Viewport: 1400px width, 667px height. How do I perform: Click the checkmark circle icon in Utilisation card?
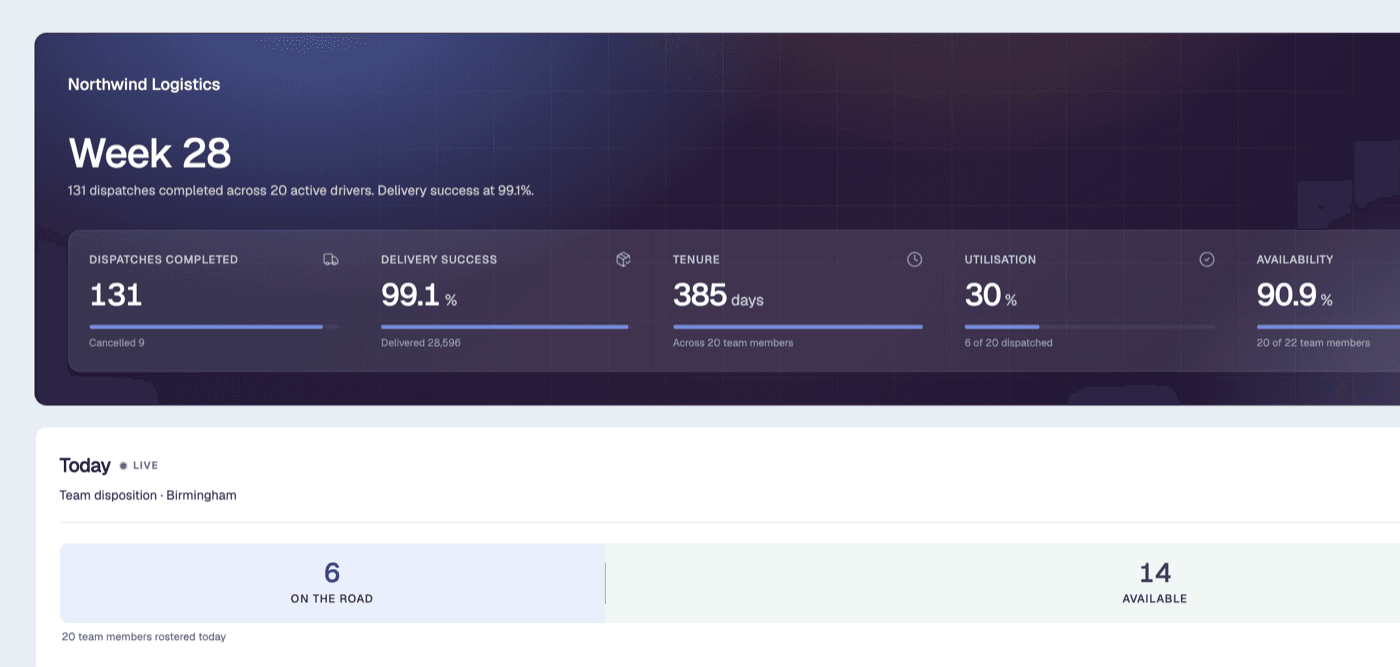click(1207, 259)
